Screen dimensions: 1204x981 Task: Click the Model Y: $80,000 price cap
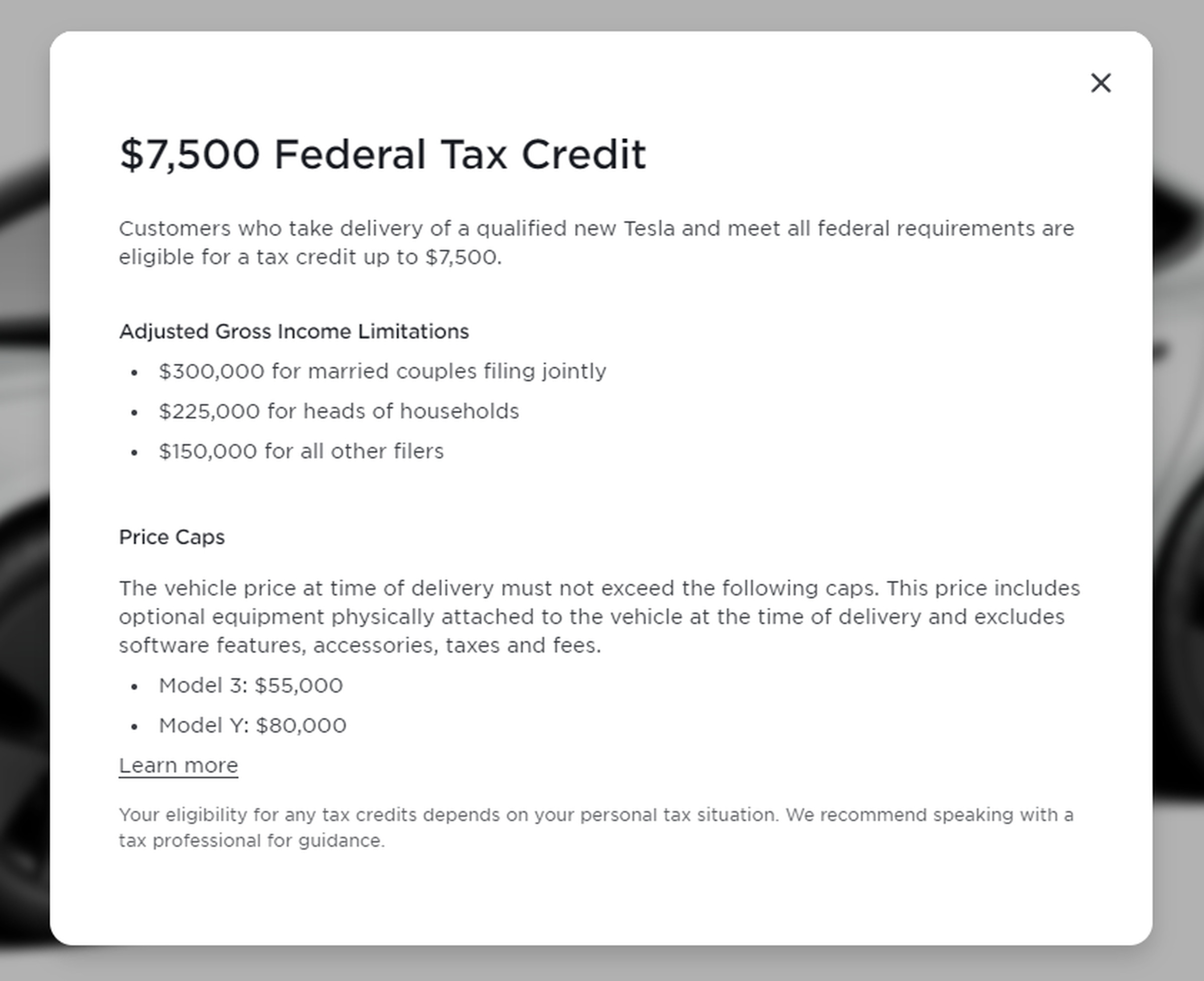point(253,725)
